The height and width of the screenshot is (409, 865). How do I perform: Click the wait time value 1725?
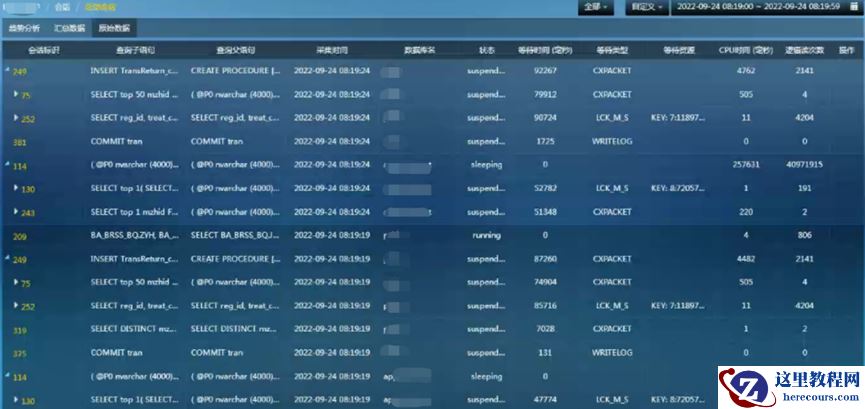pyautogui.click(x=545, y=141)
